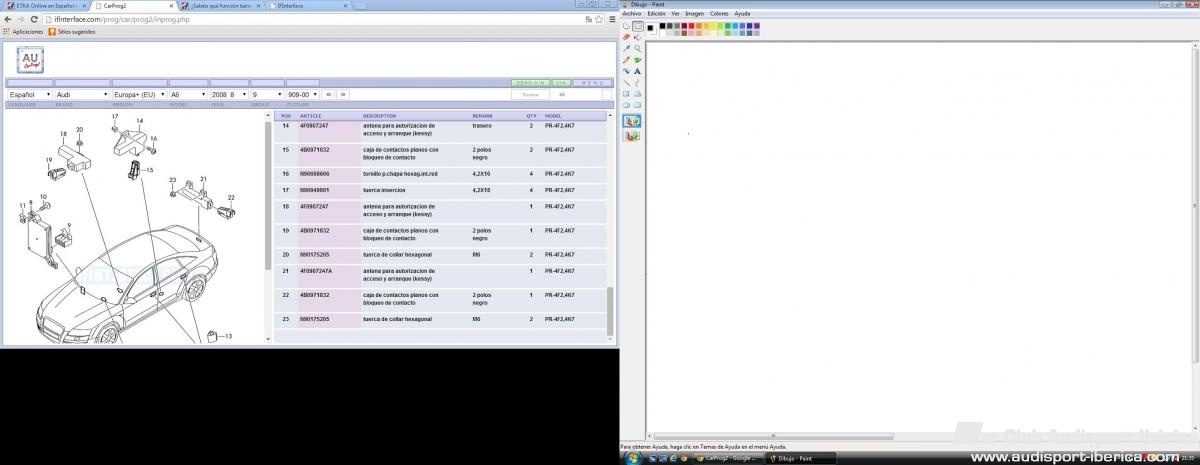1200x465 pixels.
Task: Select the Pencil tool in Paint
Action: (x=626, y=60)
